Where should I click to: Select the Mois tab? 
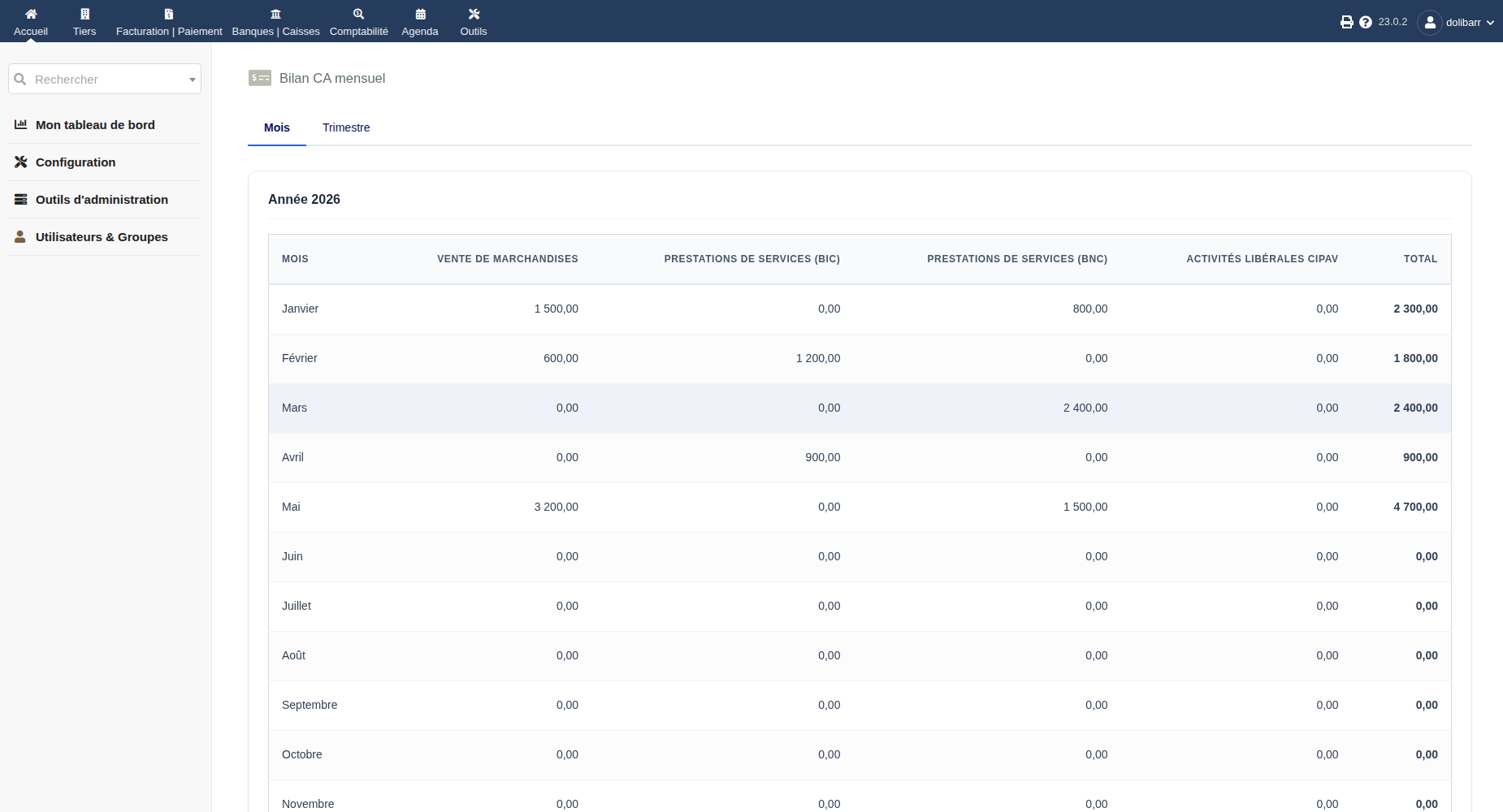(277, 127)
